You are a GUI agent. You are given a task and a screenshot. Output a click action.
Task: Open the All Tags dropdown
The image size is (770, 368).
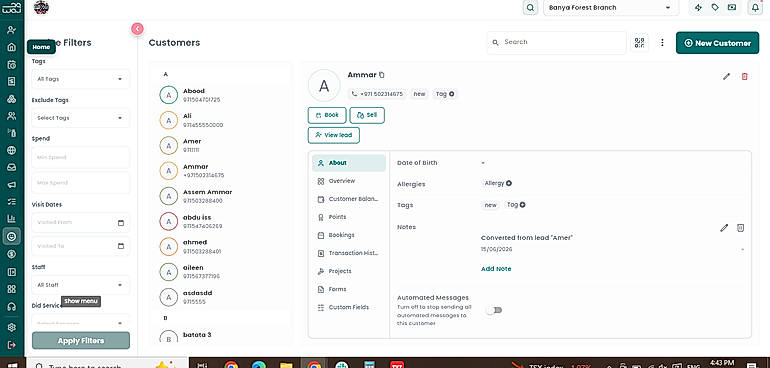[x=81, y=79]
